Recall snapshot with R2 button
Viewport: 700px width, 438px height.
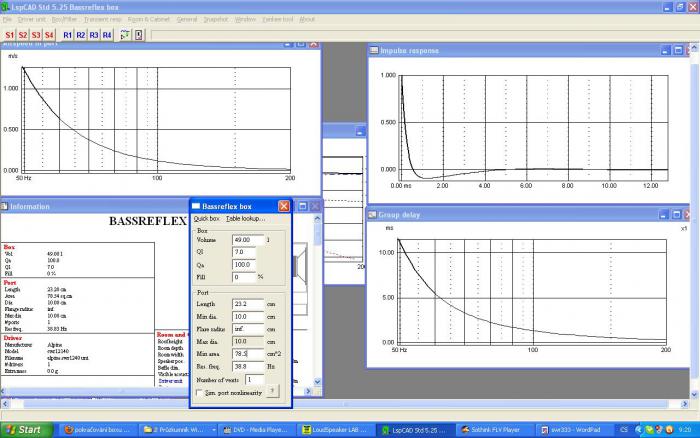pos(81,35)
